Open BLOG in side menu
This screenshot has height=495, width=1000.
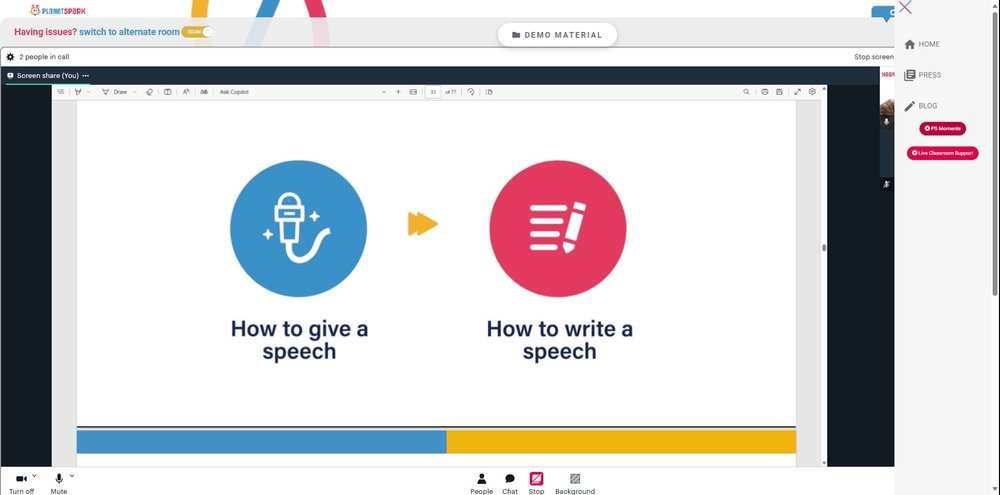pos(921,106)
